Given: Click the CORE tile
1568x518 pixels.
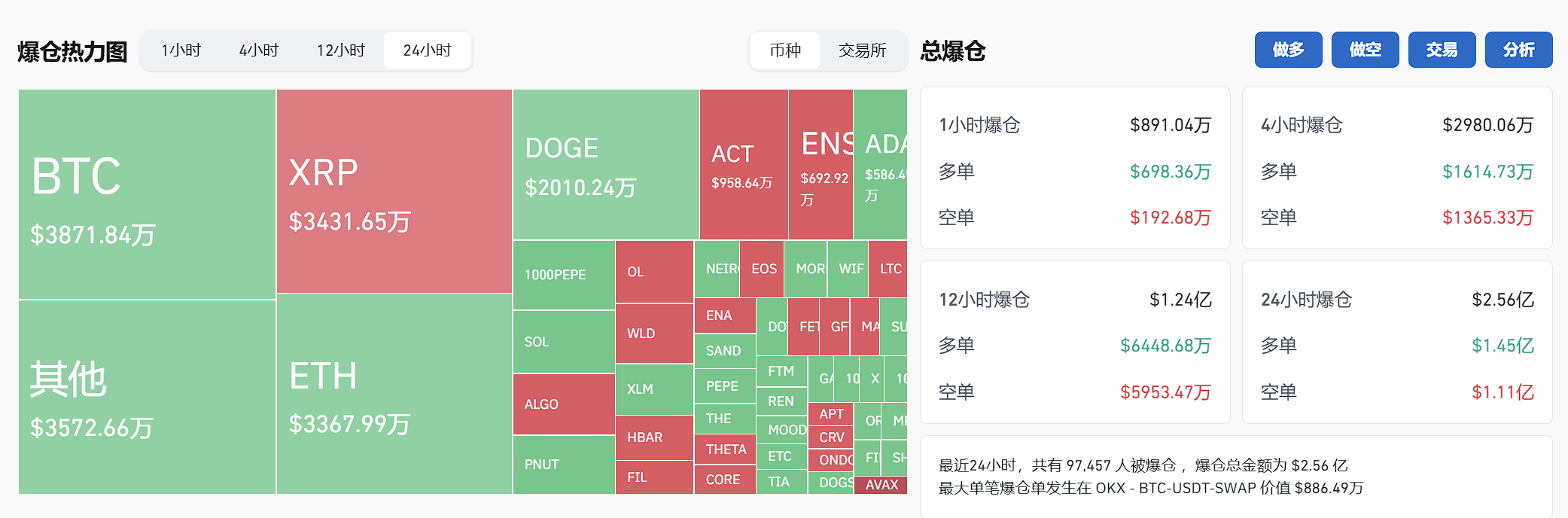Looking at the screenshot, I should (725, 480).
